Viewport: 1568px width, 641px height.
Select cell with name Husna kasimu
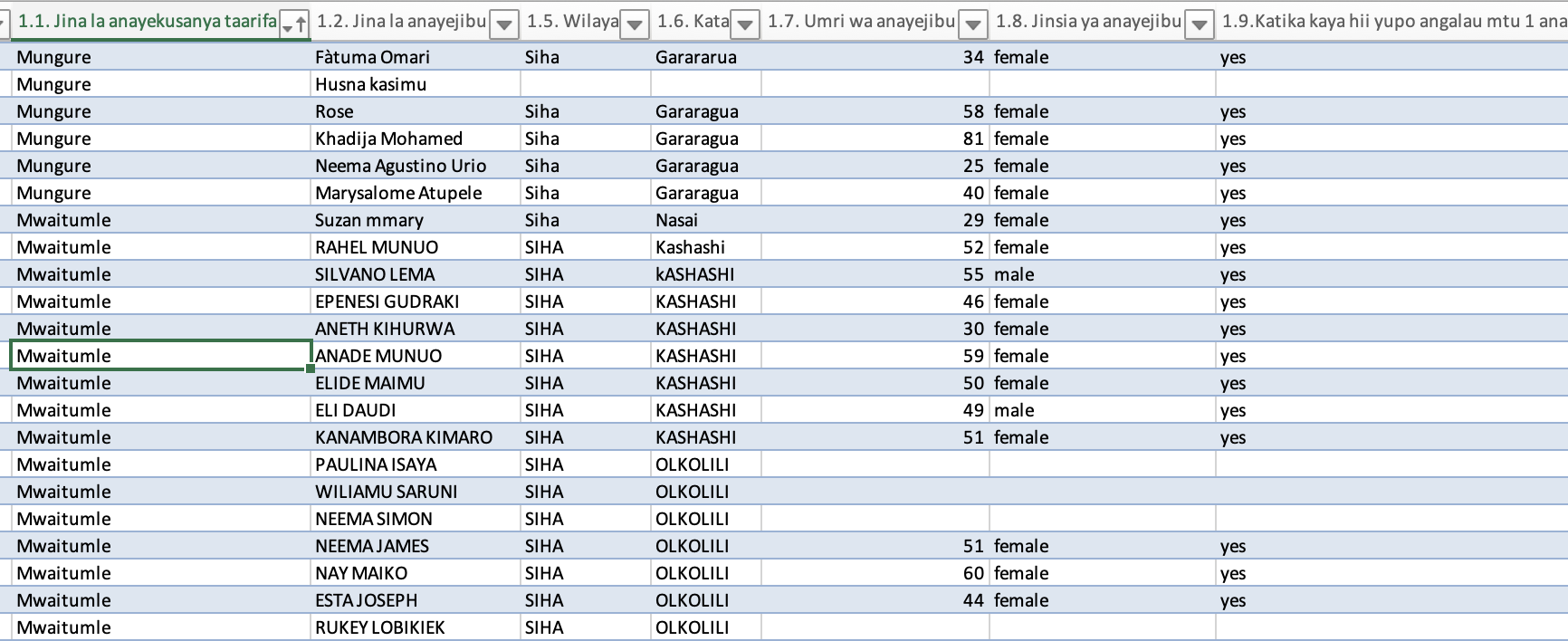click(x=416, y=84)
